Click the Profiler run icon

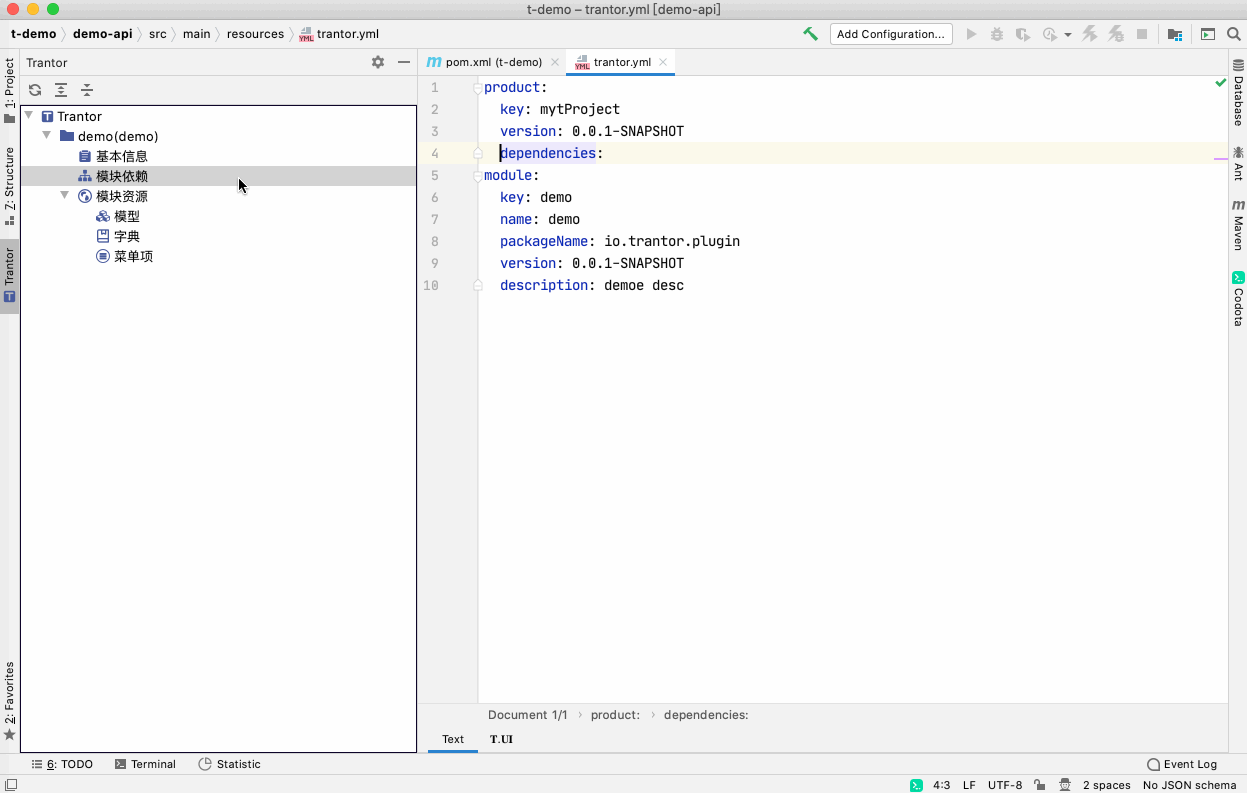tap(1049, 34)
